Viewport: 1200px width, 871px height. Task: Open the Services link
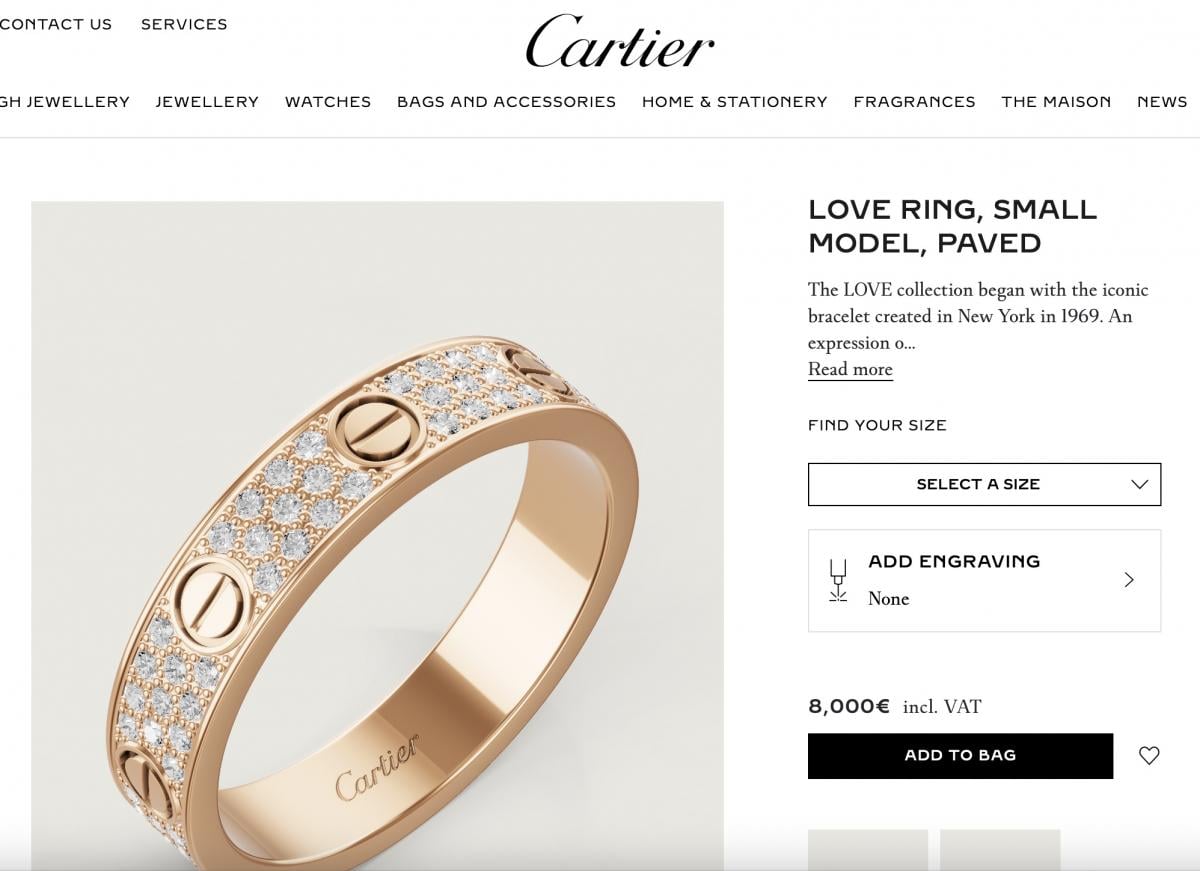184,24
